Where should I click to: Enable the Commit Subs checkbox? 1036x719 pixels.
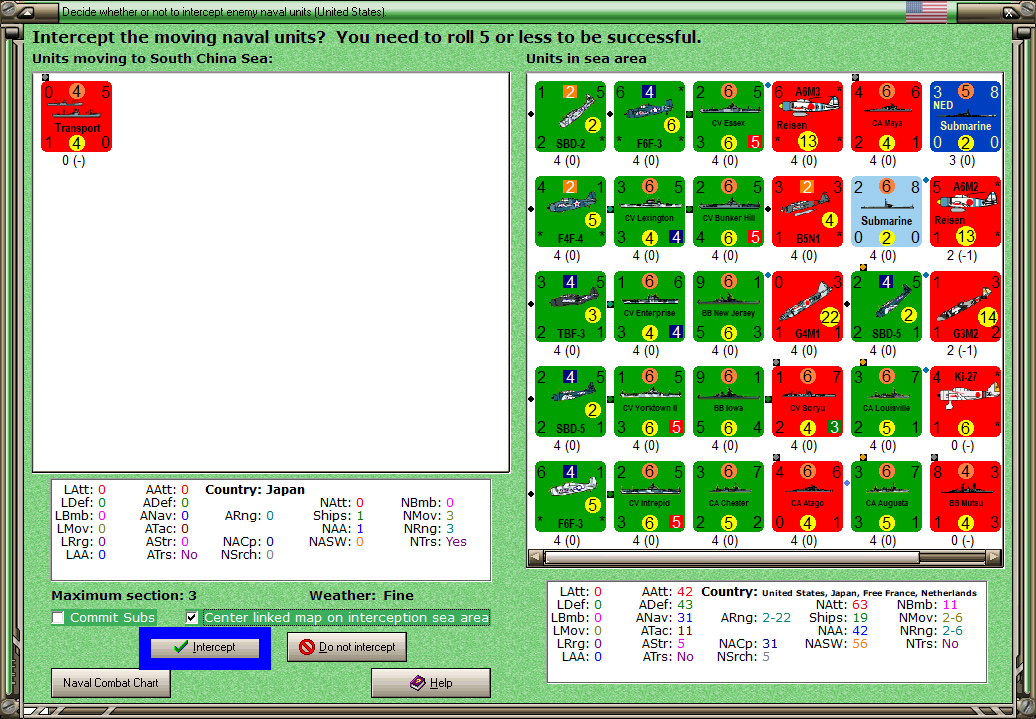pyautogui.click(x=58, y=618)
